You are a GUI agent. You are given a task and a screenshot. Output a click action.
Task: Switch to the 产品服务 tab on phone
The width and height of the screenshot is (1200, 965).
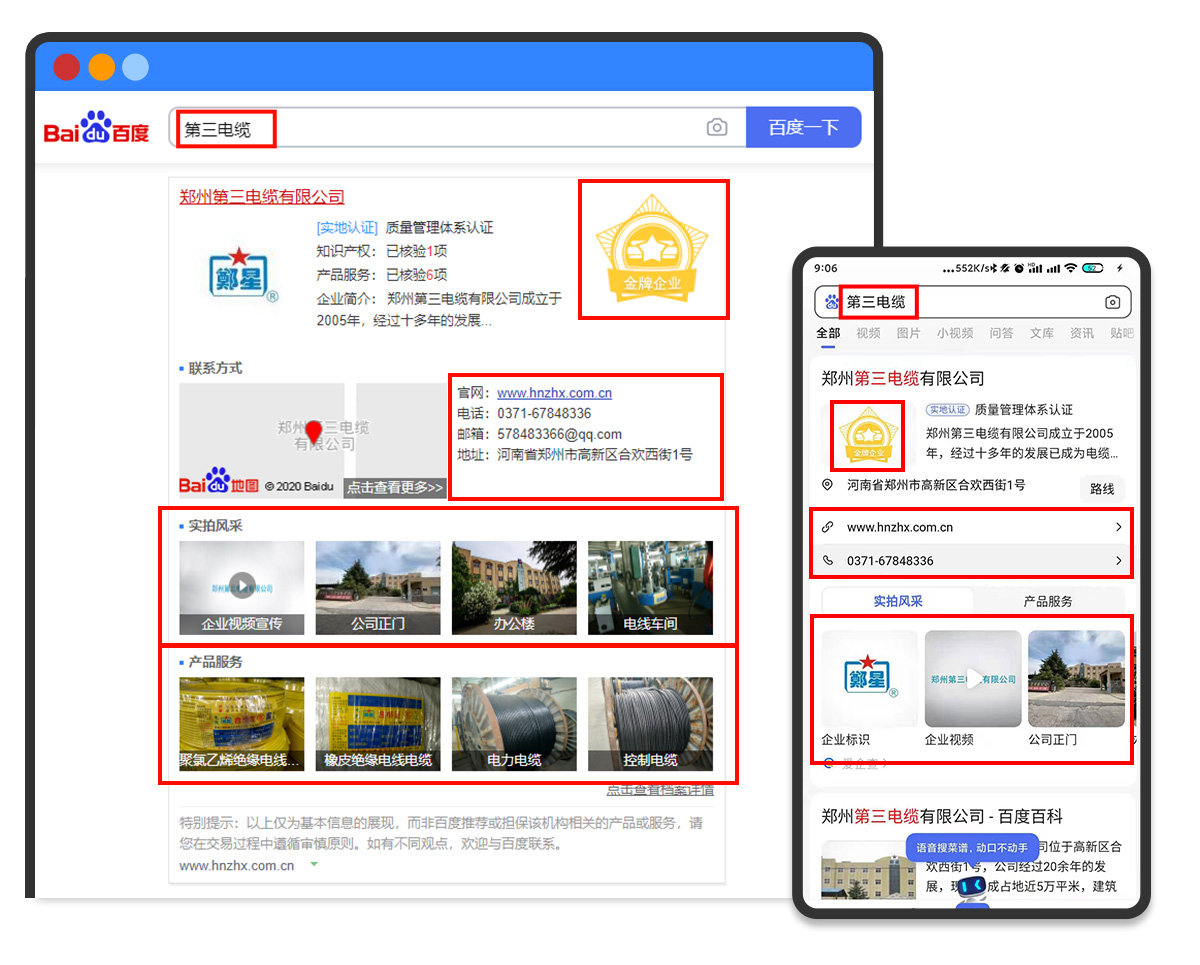tap(1048, 601)
